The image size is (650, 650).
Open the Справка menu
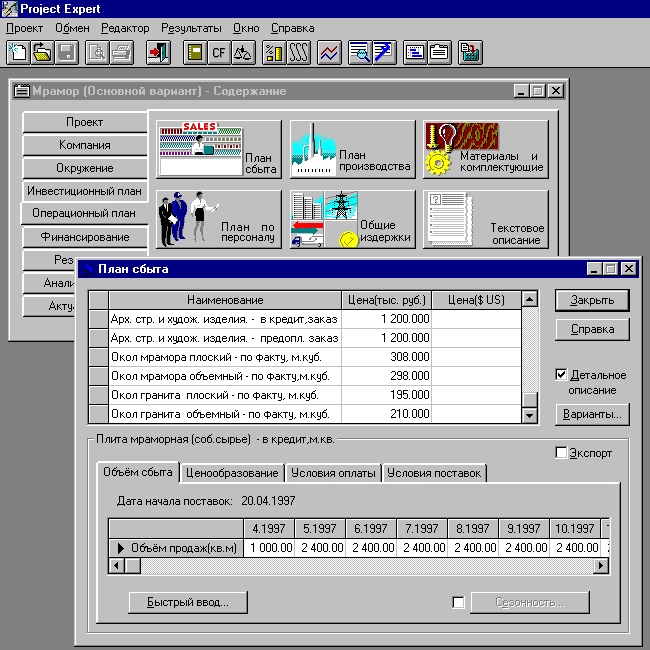tap(293, 28)
